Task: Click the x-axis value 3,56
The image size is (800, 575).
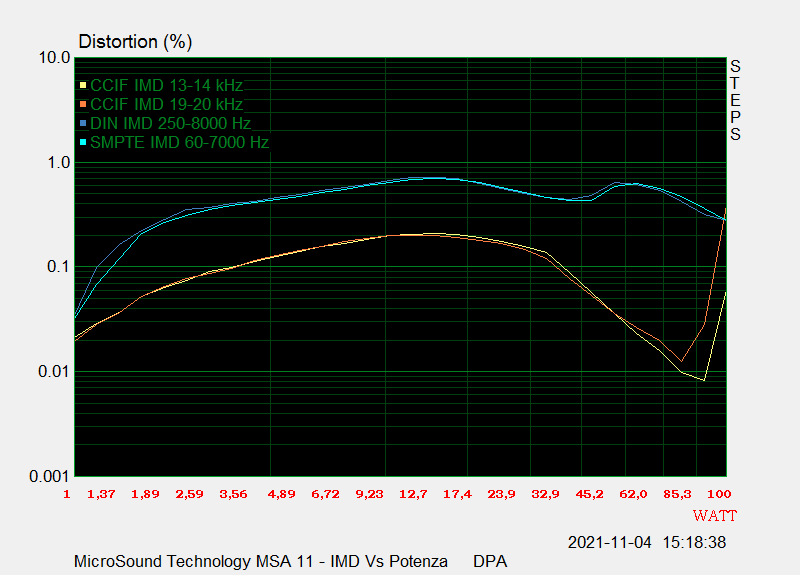Action: click(x=233, y=494)
